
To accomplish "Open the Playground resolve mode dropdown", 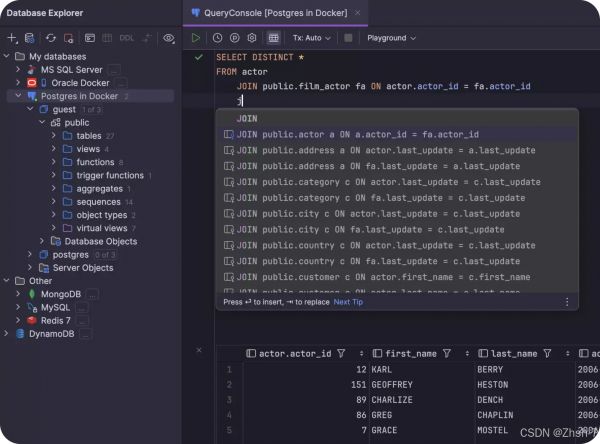I will tap(391, 38).
